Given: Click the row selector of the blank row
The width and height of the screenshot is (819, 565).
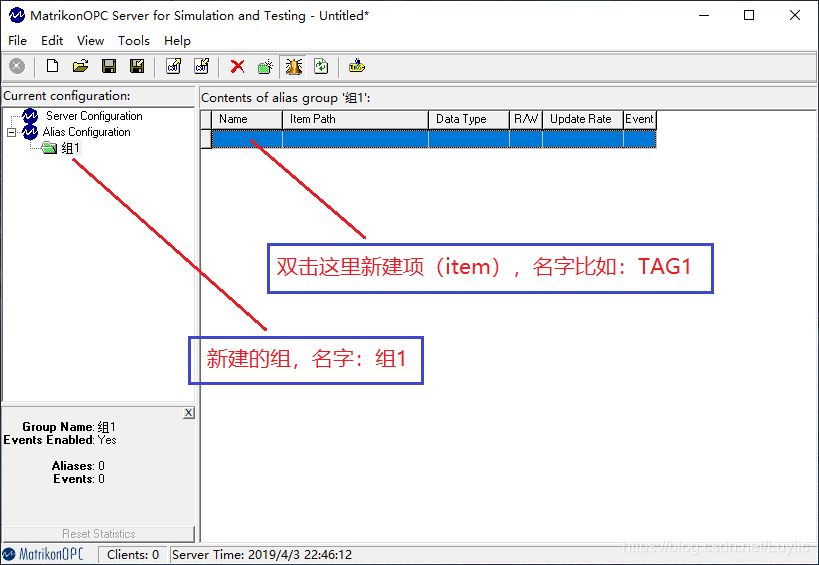Looking at the screenshot, I should click(206, 139).
